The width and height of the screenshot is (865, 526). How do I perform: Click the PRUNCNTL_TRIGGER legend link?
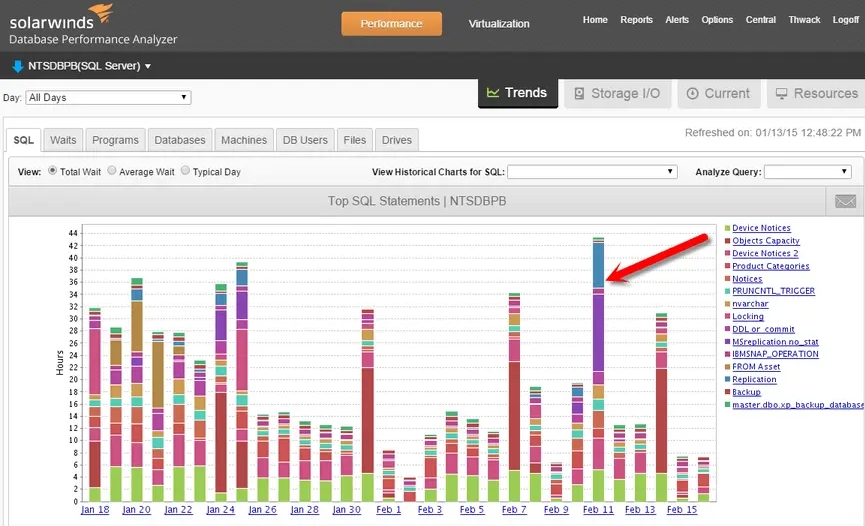tap(773, 291)
